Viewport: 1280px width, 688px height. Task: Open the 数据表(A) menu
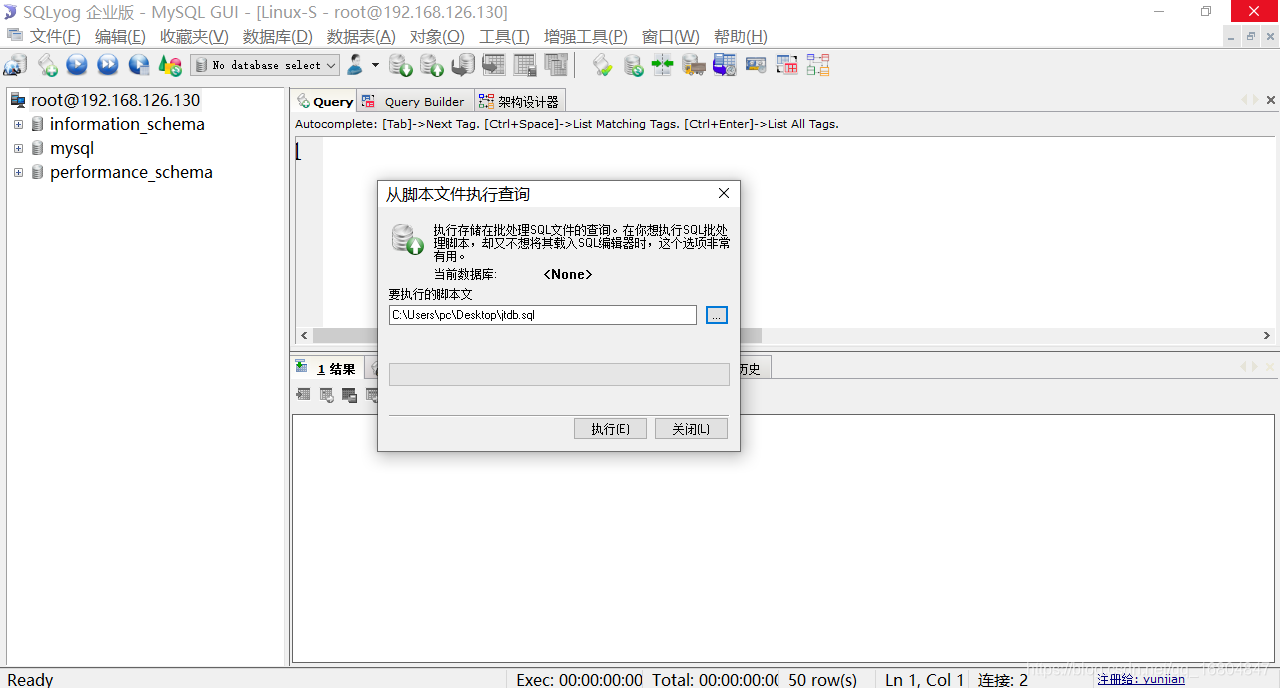tap(361, 36)
